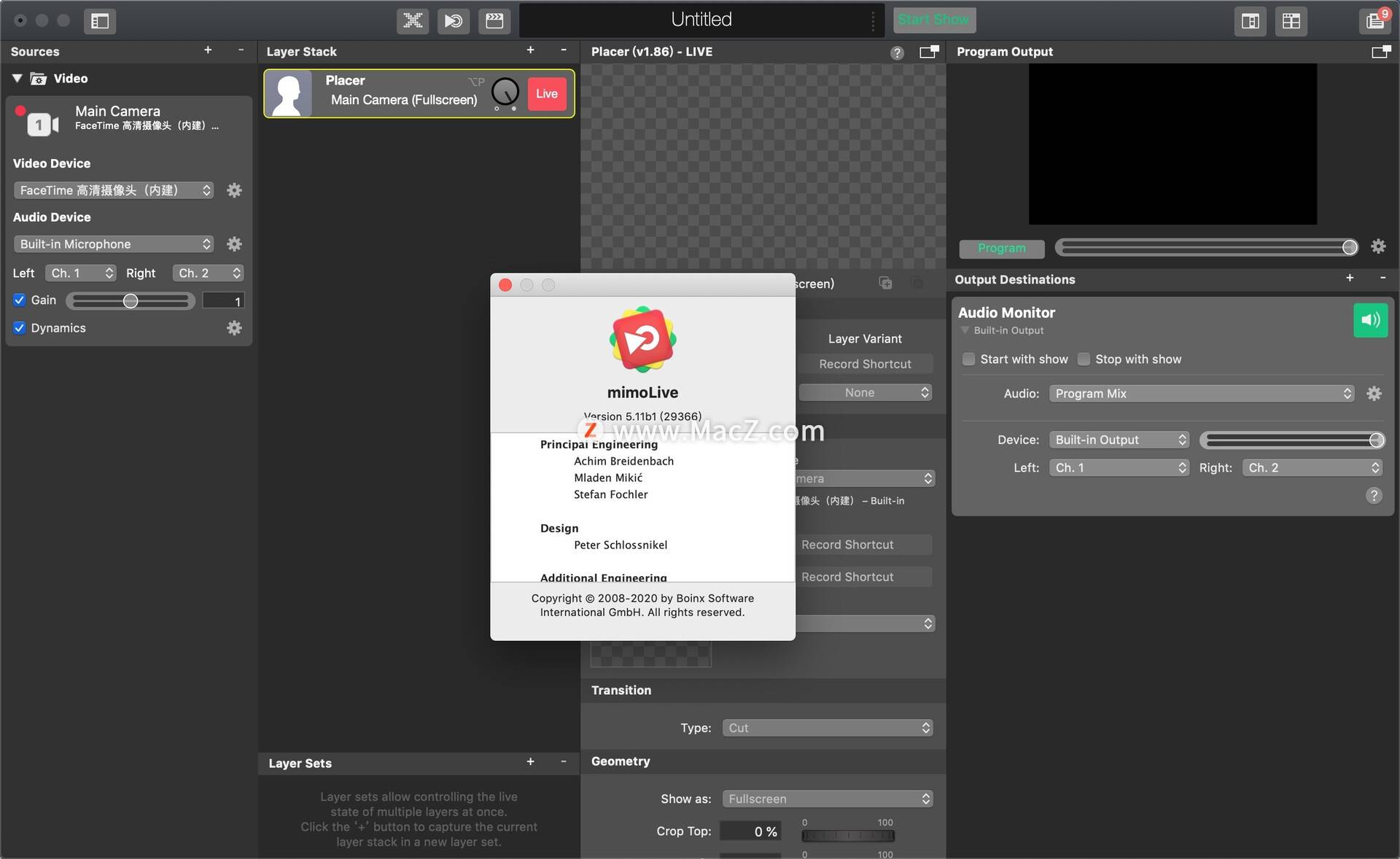
Task: Open Transition Type Cut dropdown
Action: click(828, 728)
